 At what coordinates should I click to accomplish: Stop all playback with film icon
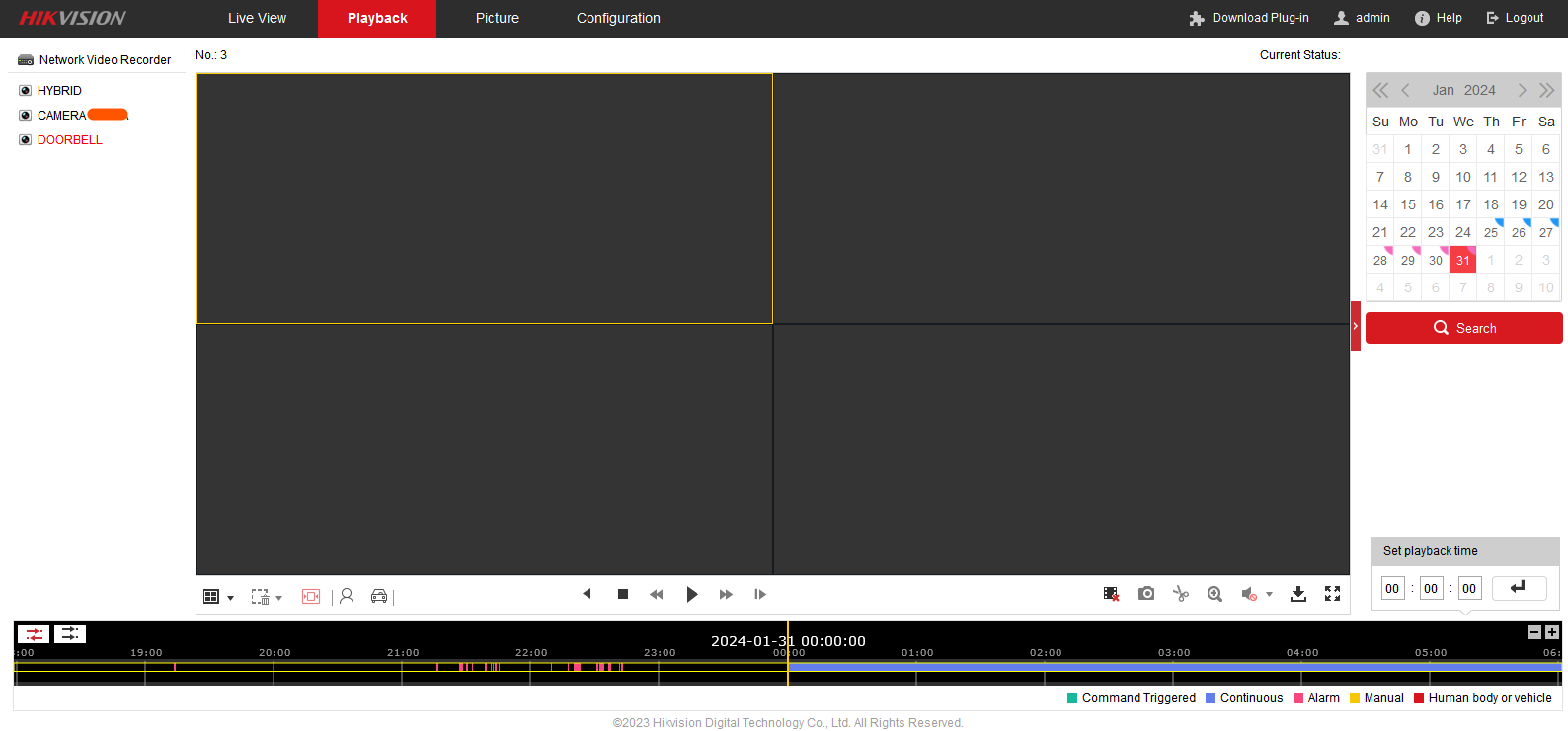tap(1111, 594)
